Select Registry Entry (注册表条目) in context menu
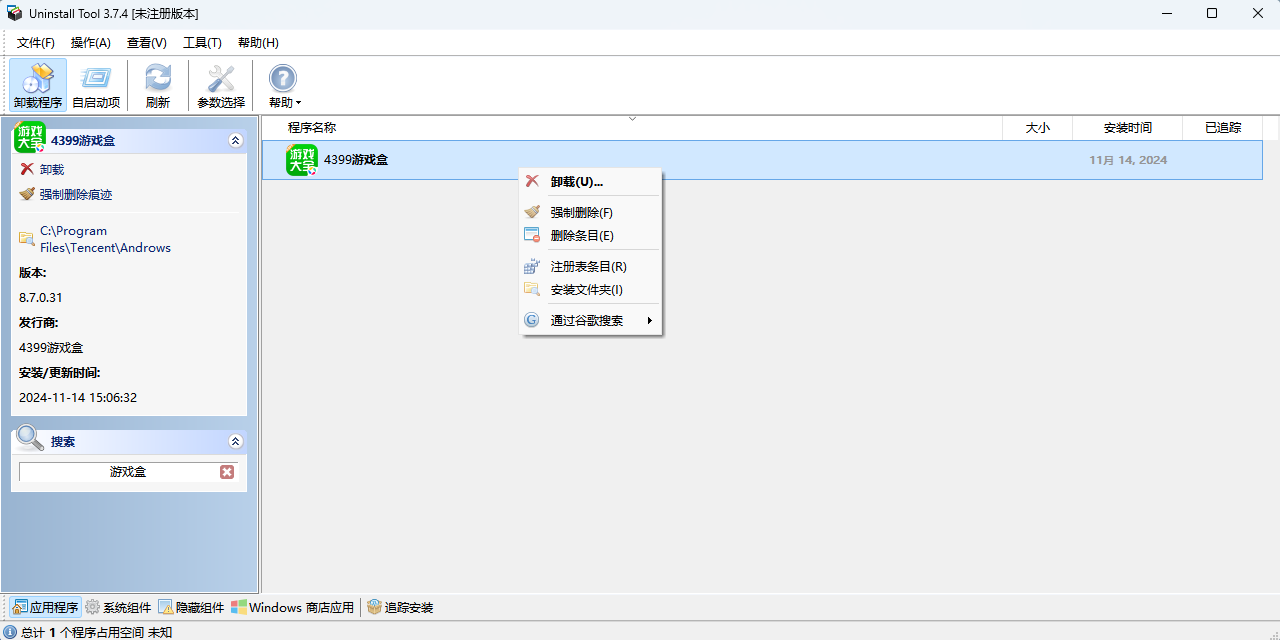The height and width of the screenshot is (640, 1280). 588,267
